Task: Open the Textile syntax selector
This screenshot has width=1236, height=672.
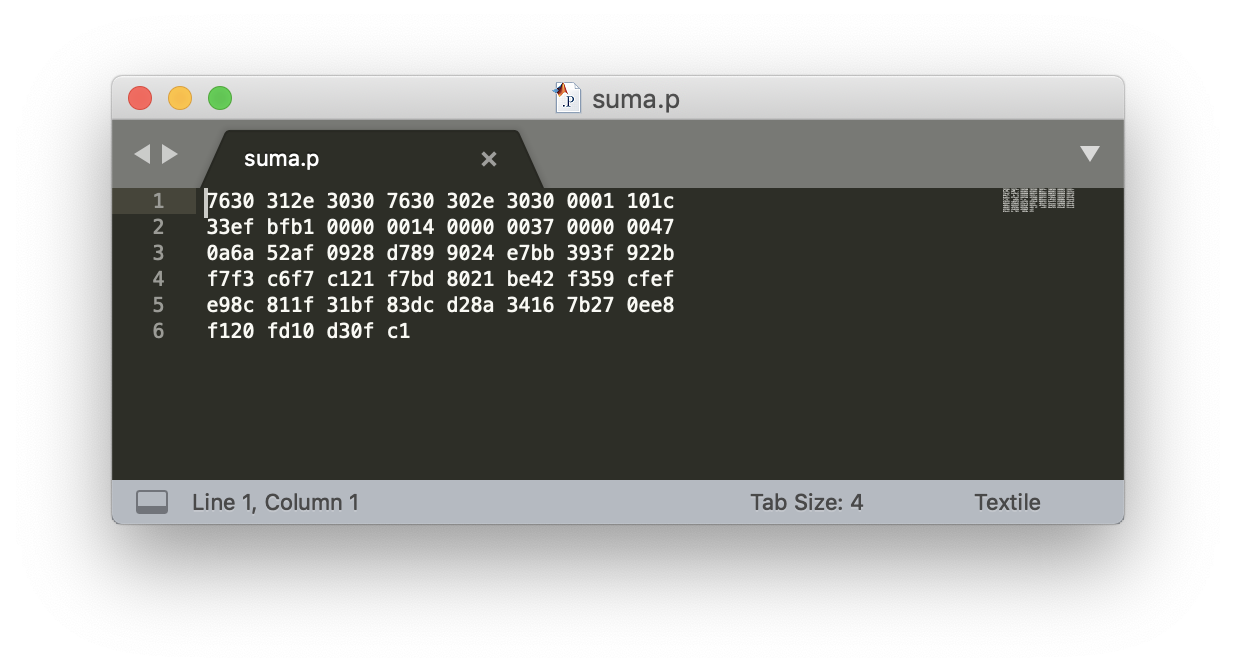Action: tap(1007, 502)
